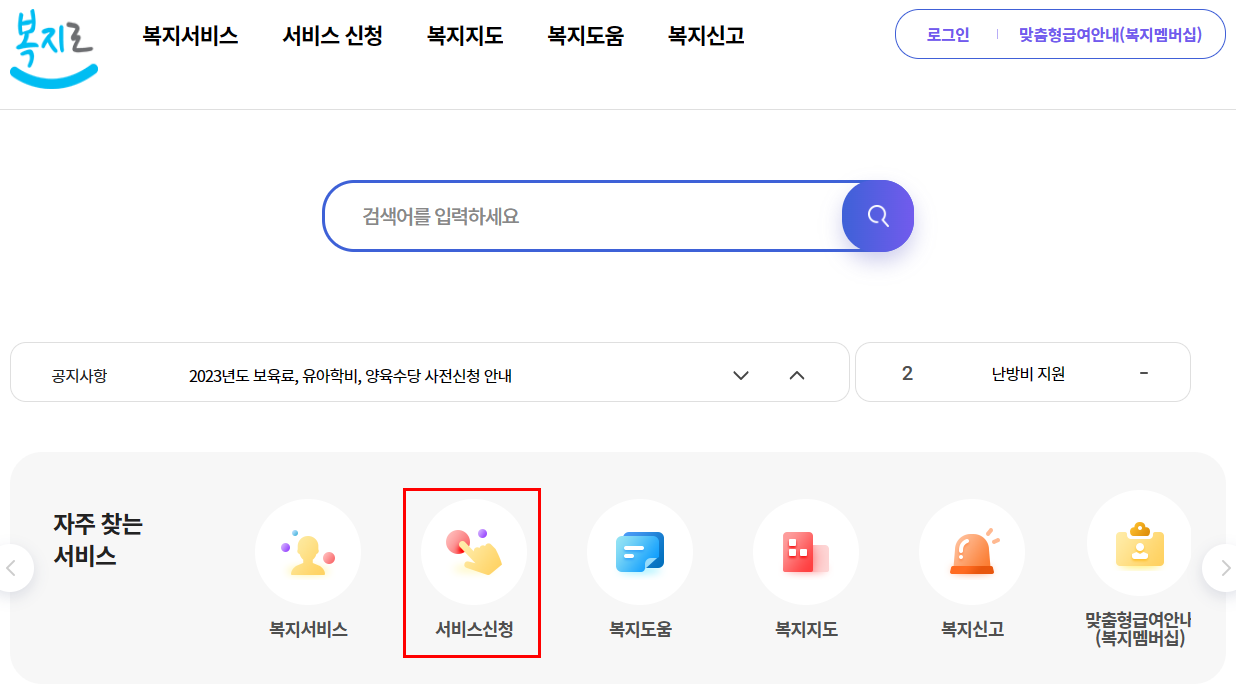Click the search input field
Screen dimensions: 1236x698
point(580,215)
